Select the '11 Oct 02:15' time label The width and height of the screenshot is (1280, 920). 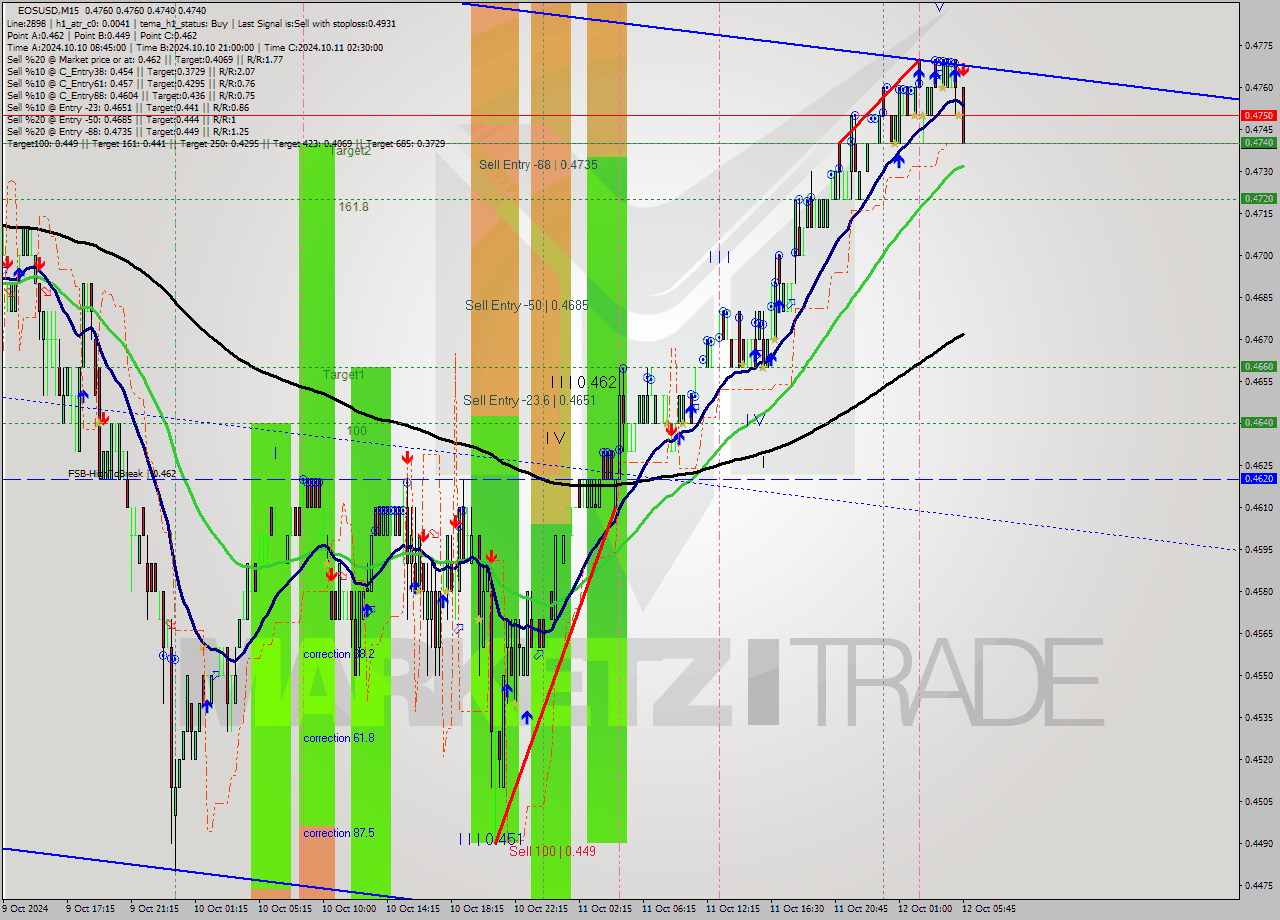coord(604,909)
